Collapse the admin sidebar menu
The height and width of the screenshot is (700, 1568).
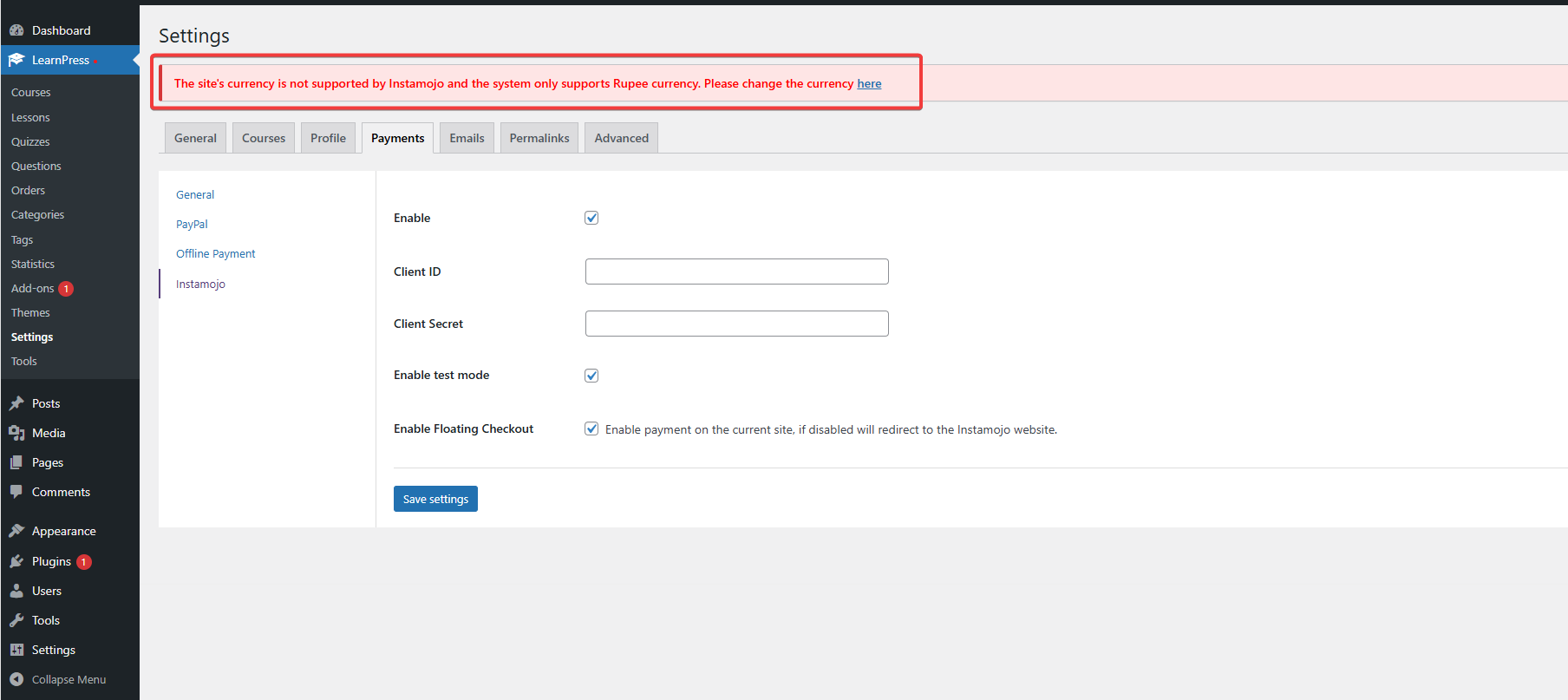(x=69, y=679)
